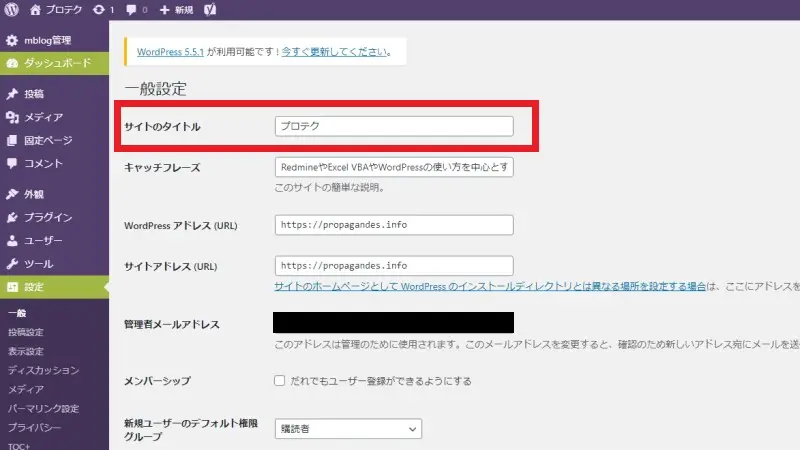Enable だれでもユーザー登録ができるようにする checkbox
This screenshot has width=800, height=450.
pos(280,381)
